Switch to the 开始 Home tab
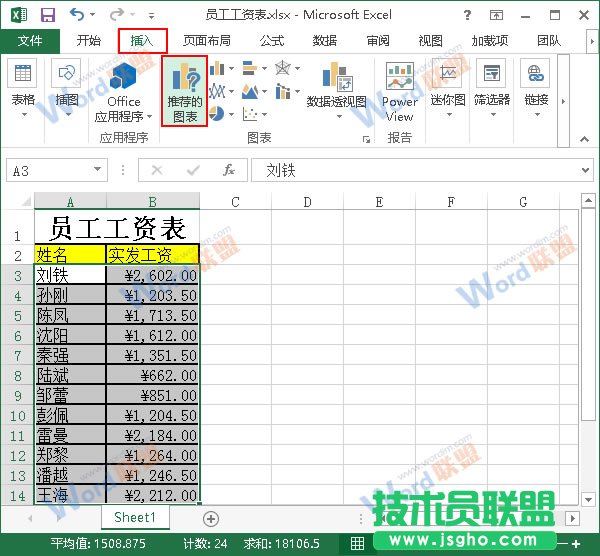 tap(89, 41)
